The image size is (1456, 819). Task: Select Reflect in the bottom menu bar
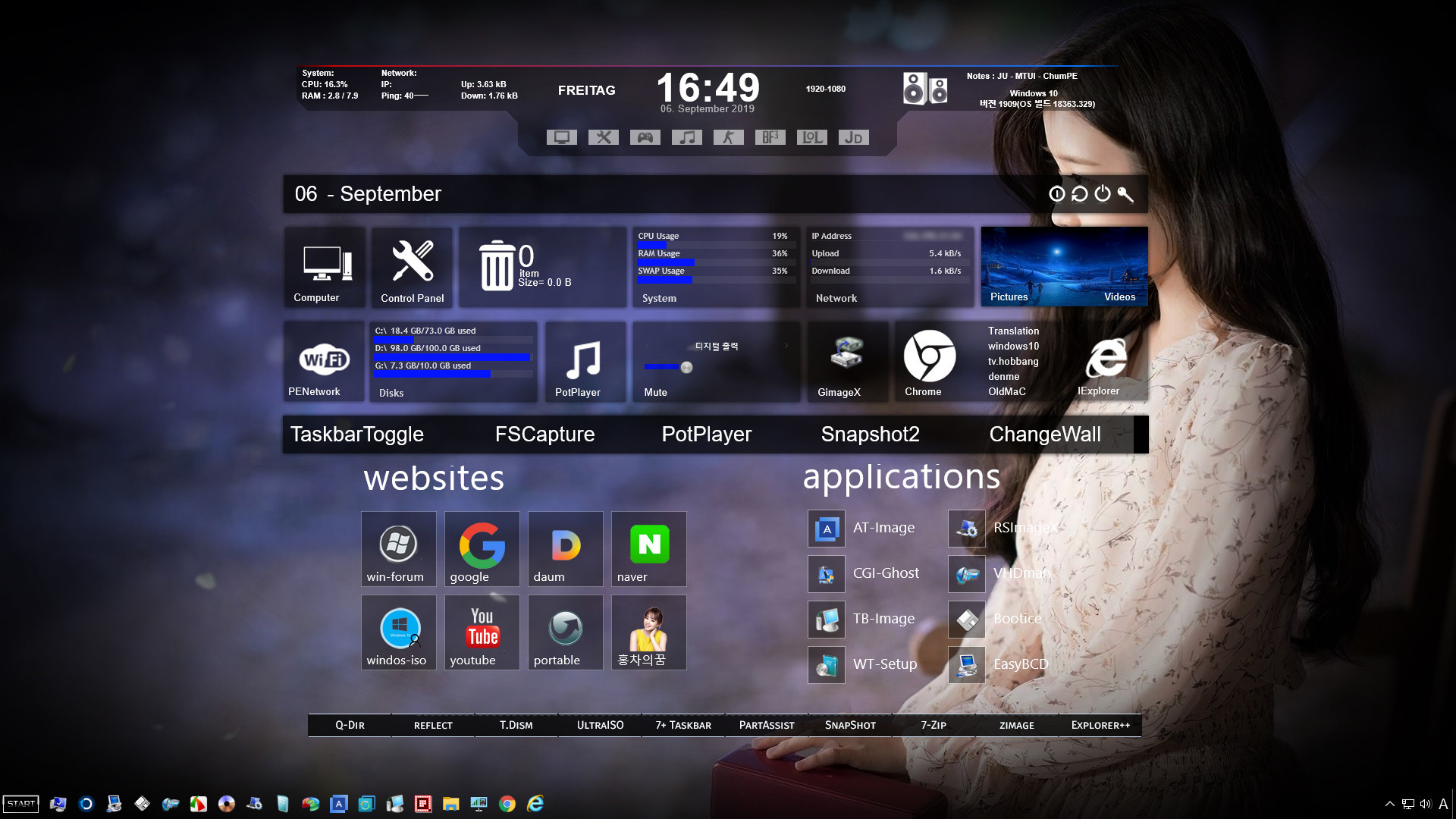point(433,725)
